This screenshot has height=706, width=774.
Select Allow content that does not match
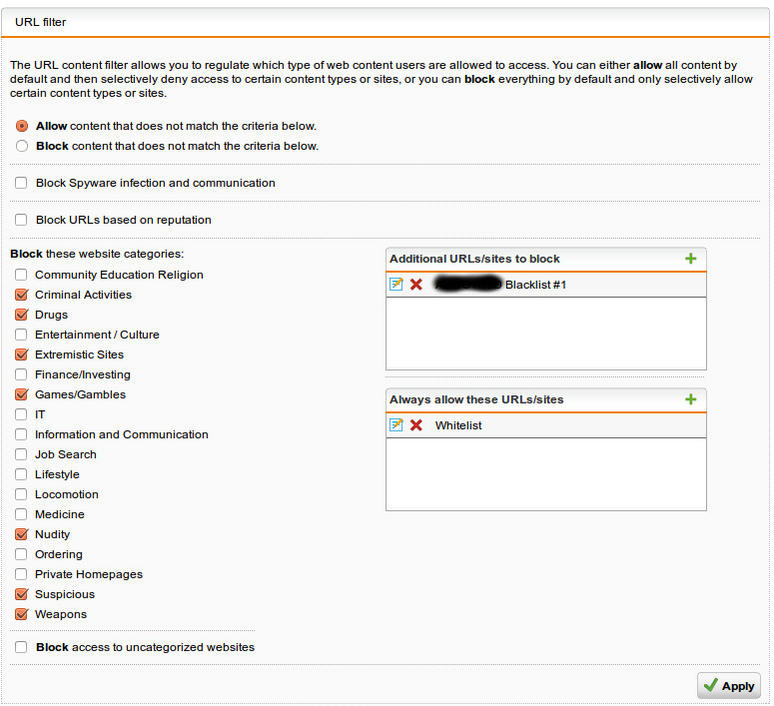[22, 126]
